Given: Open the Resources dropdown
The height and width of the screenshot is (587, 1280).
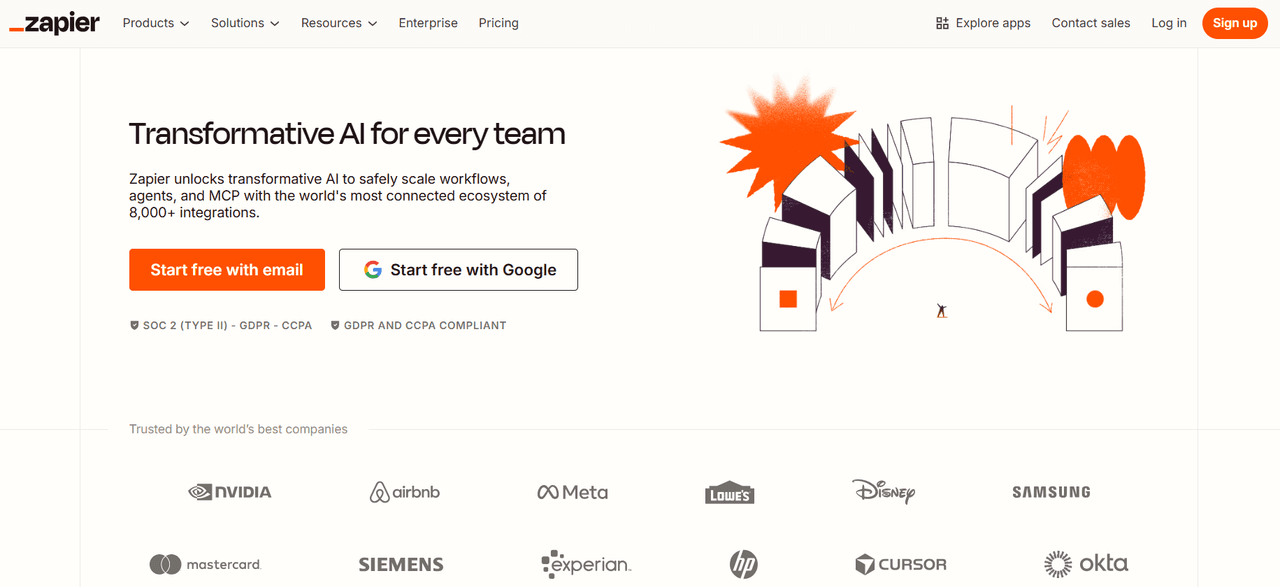Looking at the screenshot, I should [x=338, y=23].
